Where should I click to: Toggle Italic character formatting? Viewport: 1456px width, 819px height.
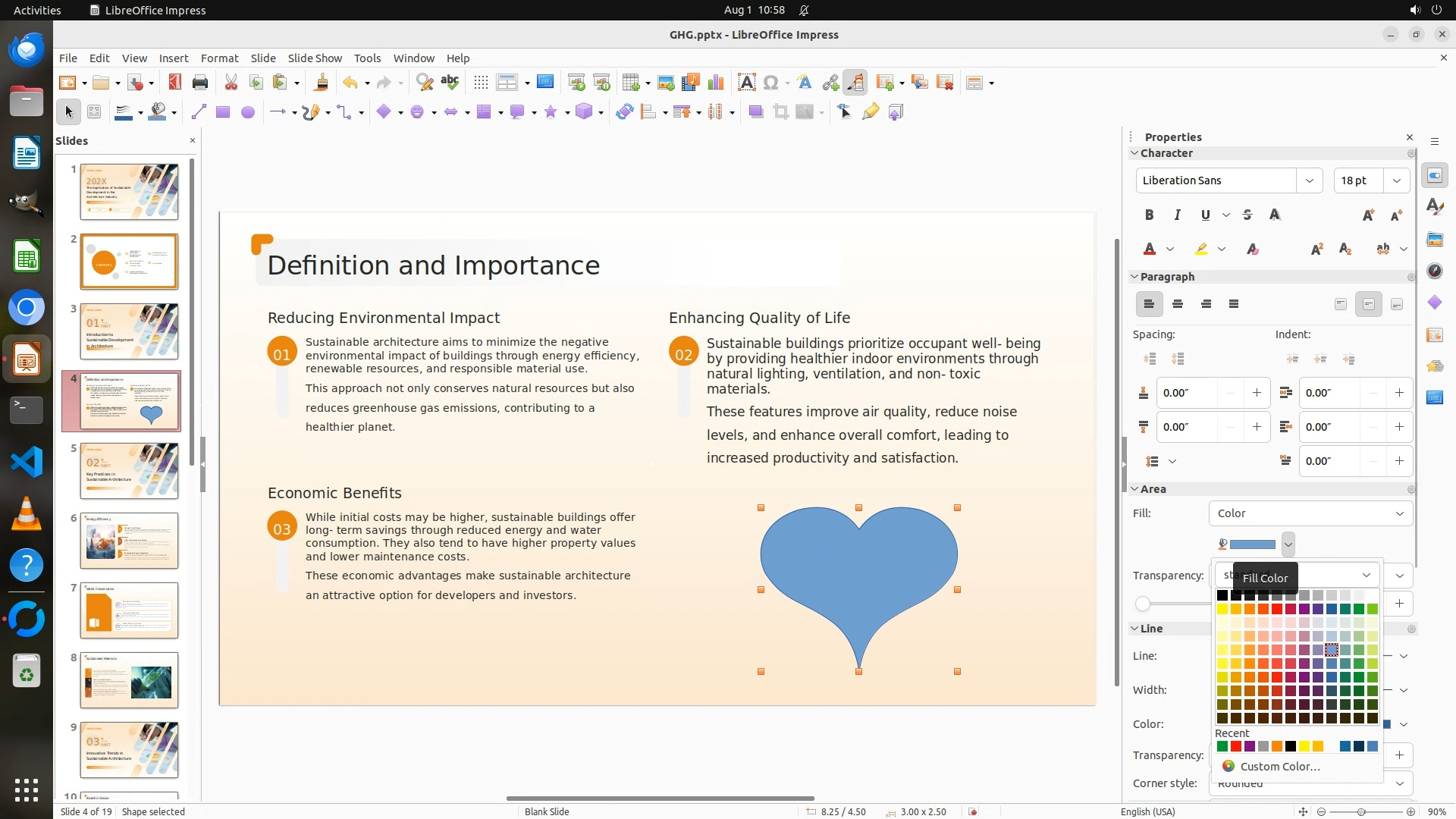point(1177,215)
